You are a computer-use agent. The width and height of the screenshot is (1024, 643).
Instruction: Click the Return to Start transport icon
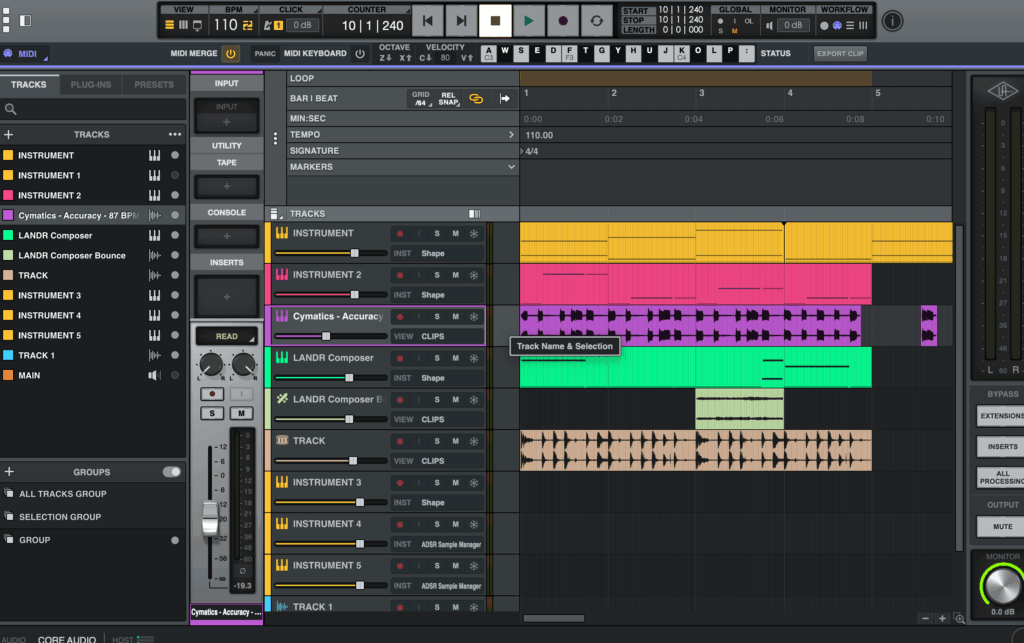coord(428,20)
